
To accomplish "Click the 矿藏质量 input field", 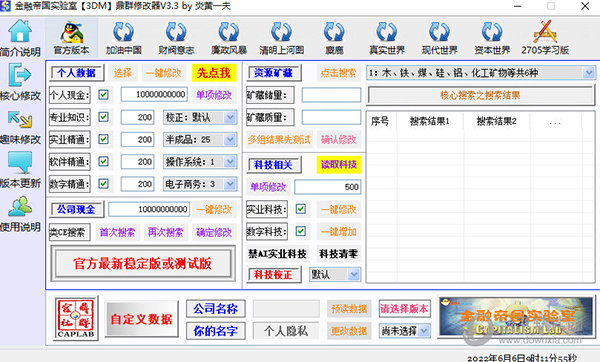I will click(331, 117).
